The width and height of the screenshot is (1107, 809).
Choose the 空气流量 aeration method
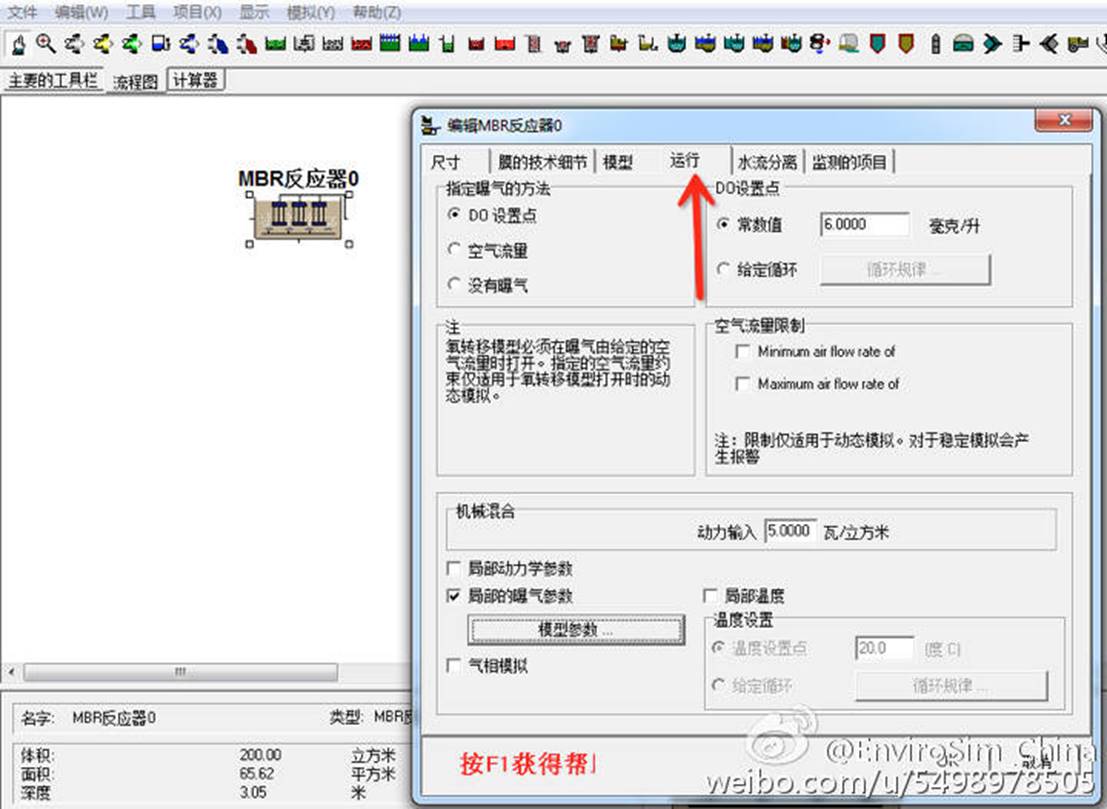[456, 250]
